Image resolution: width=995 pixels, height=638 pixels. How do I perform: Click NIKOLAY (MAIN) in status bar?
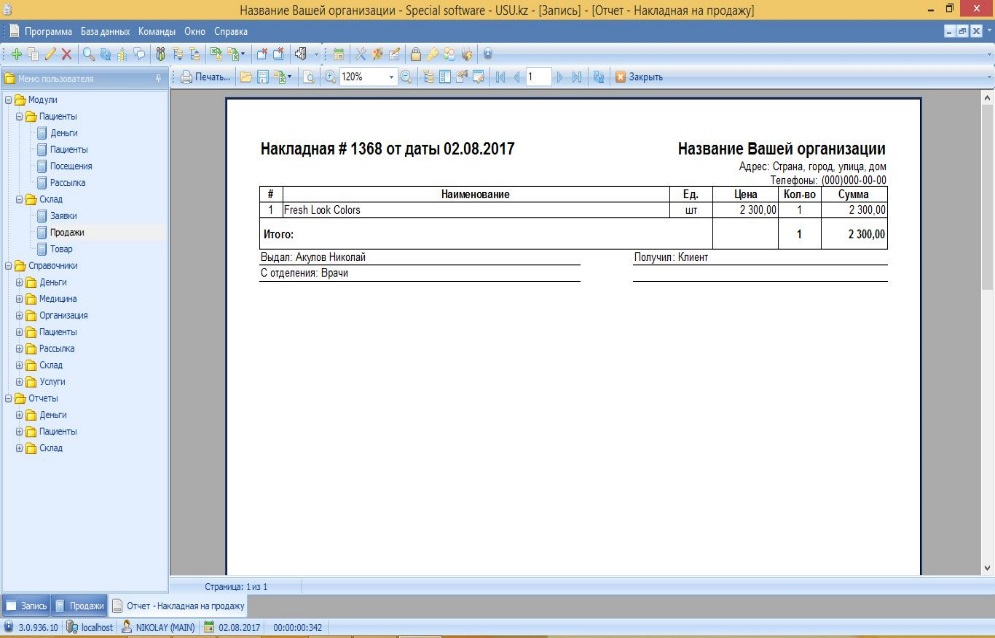click(x=159, y=627)
